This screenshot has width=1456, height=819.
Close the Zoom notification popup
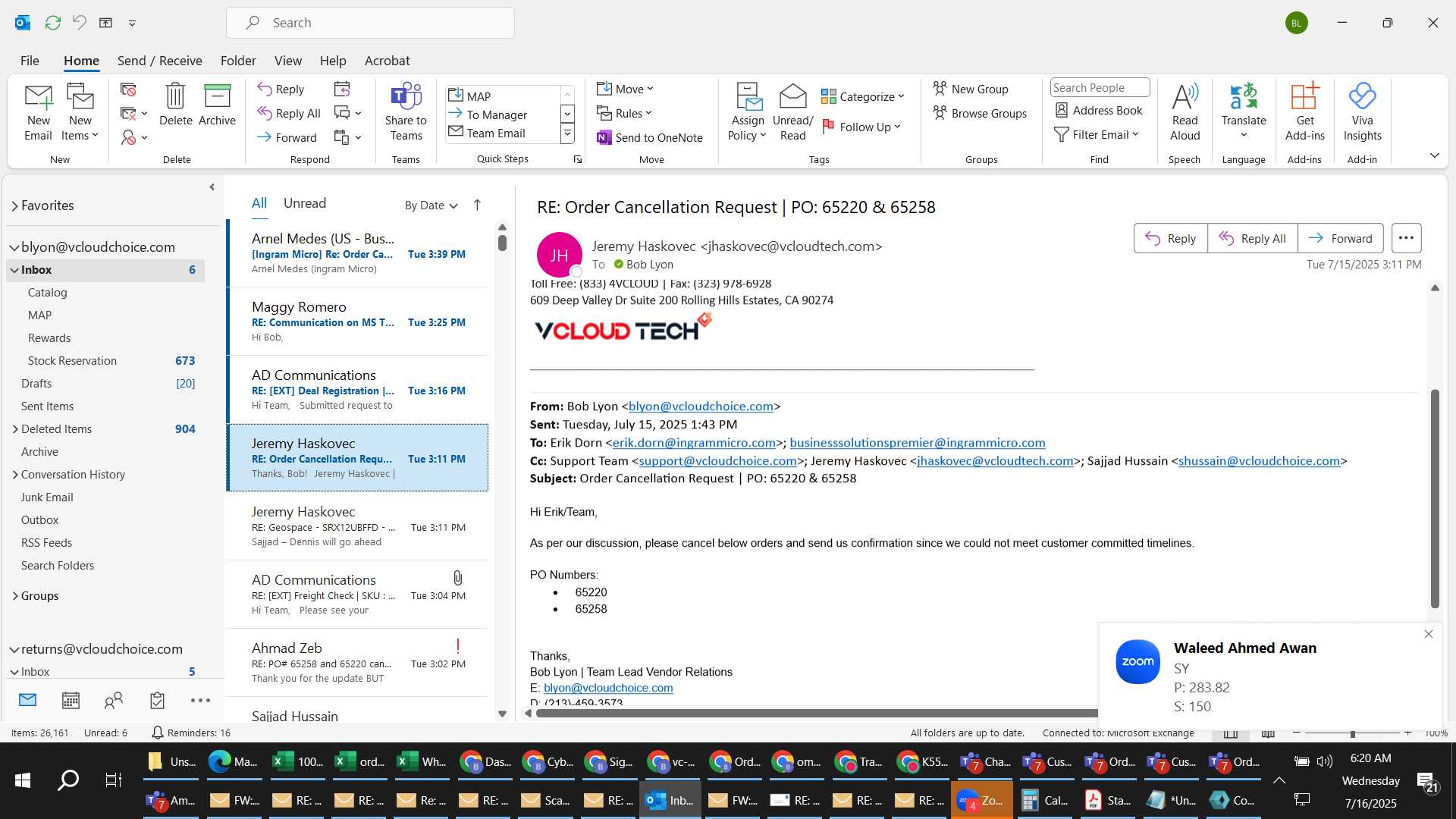[1429, 634]
